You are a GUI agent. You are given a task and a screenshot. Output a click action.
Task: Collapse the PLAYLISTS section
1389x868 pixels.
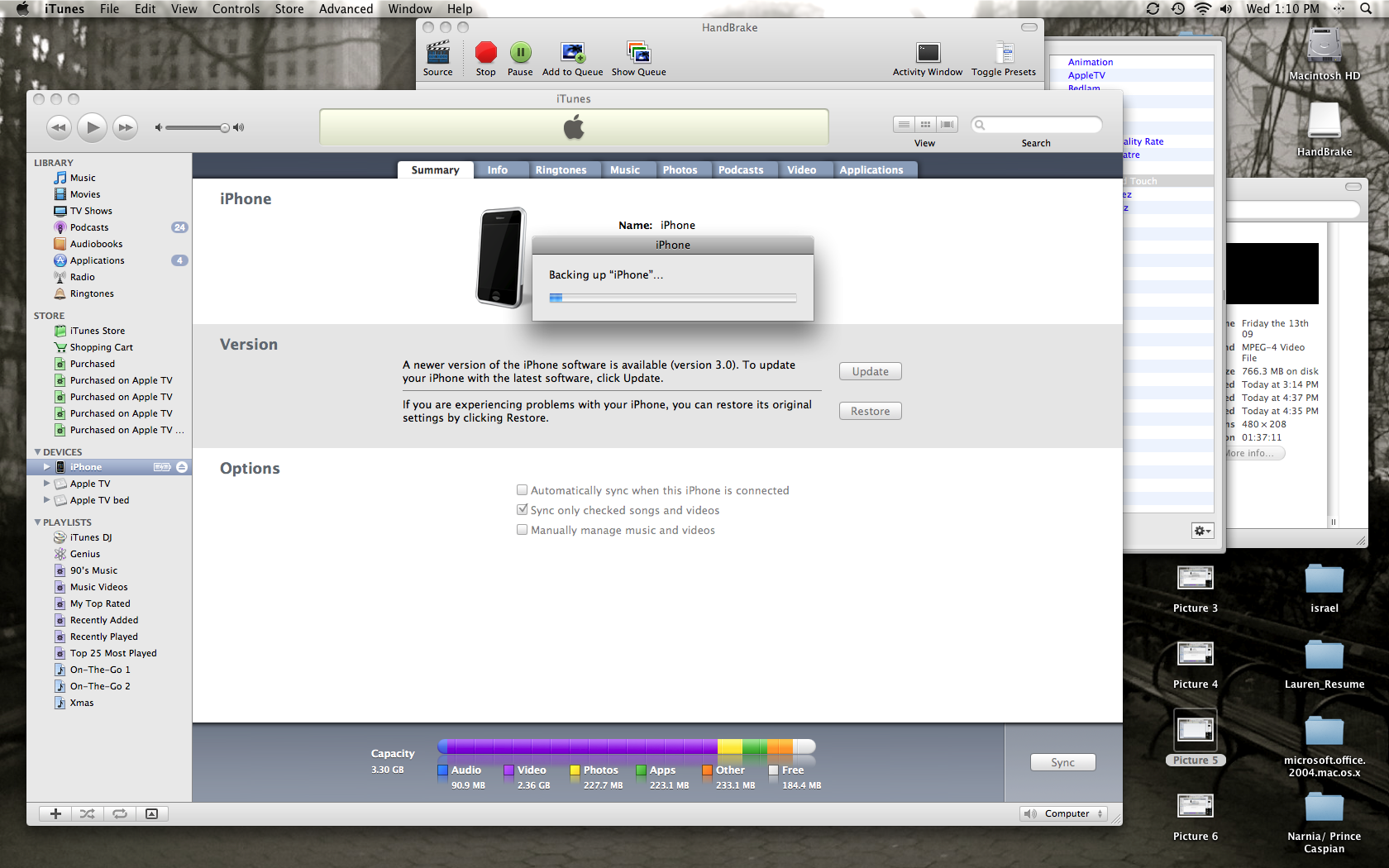[37, 522]
